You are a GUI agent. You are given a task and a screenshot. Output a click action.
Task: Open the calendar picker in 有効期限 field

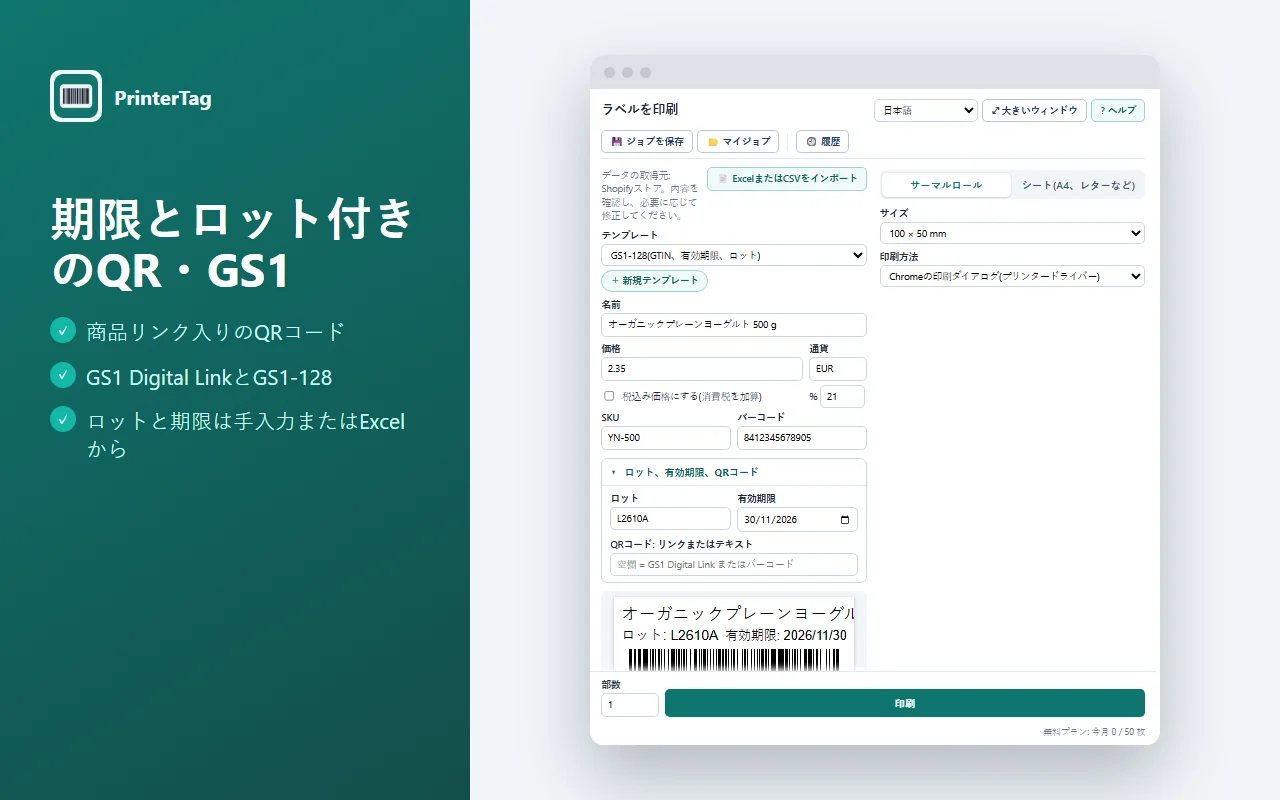click(845, 520)
